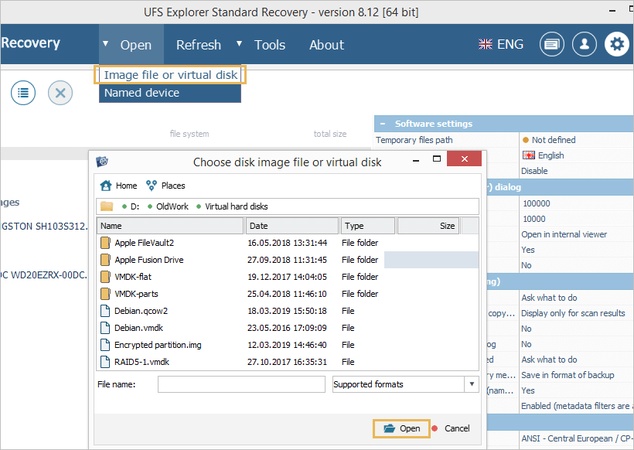Click Refresh in top toolbar
Image resolution: width=634 pixels, height=450 pixels.
click(x=199, y=45)
